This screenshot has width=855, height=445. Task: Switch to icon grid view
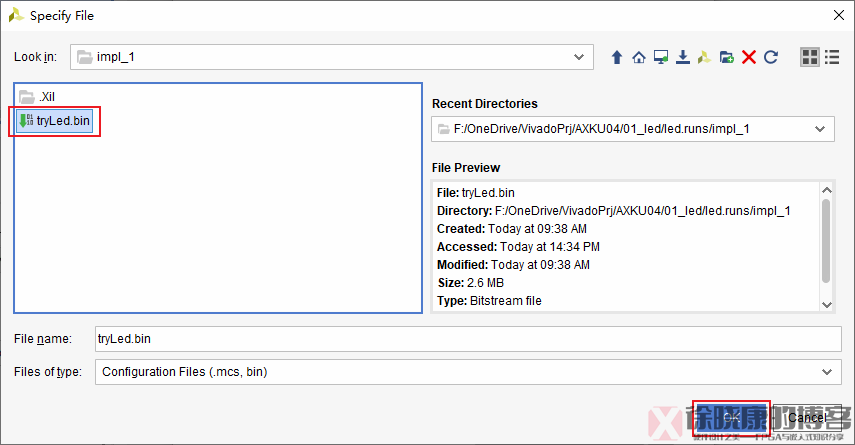tap(810, 58)
